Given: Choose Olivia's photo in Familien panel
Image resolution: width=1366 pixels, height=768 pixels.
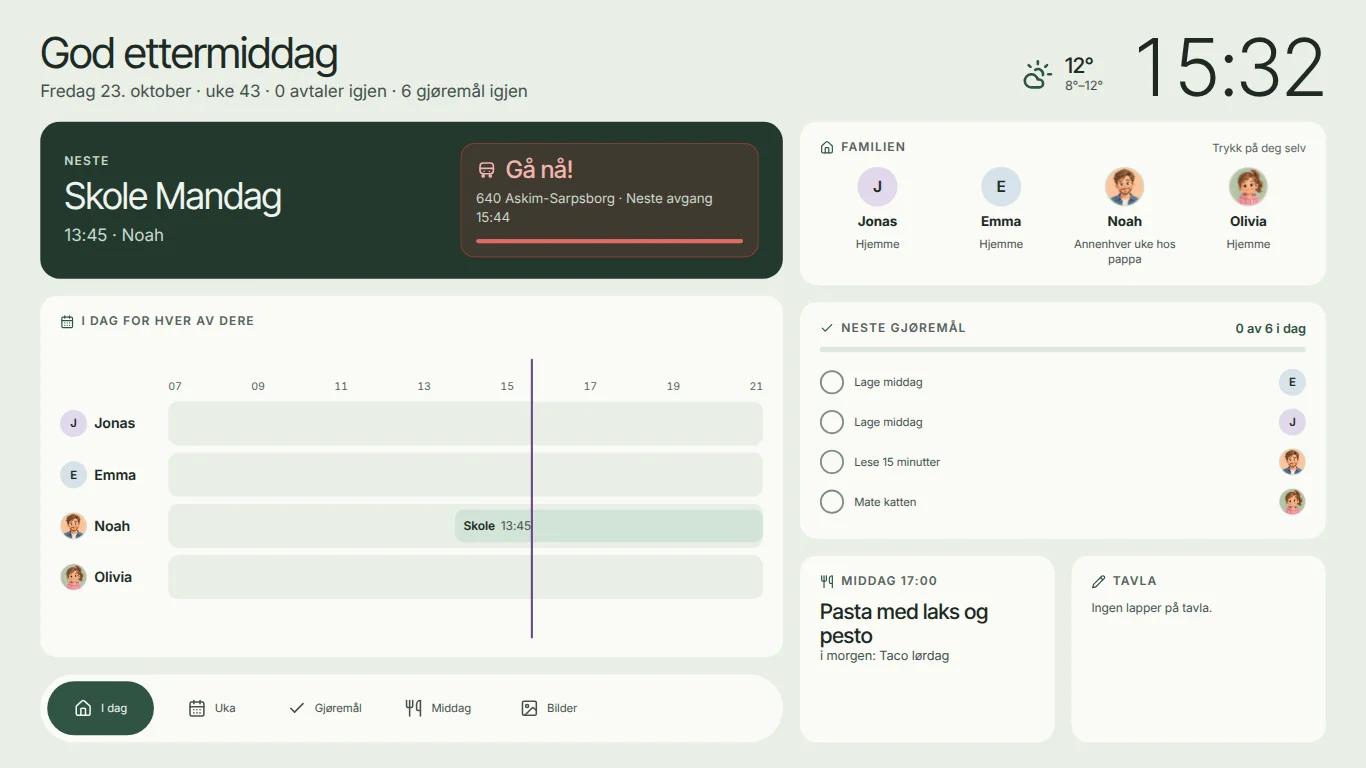Looking at the screenshot, I should pyautogui.click(x=1248, y=187).
